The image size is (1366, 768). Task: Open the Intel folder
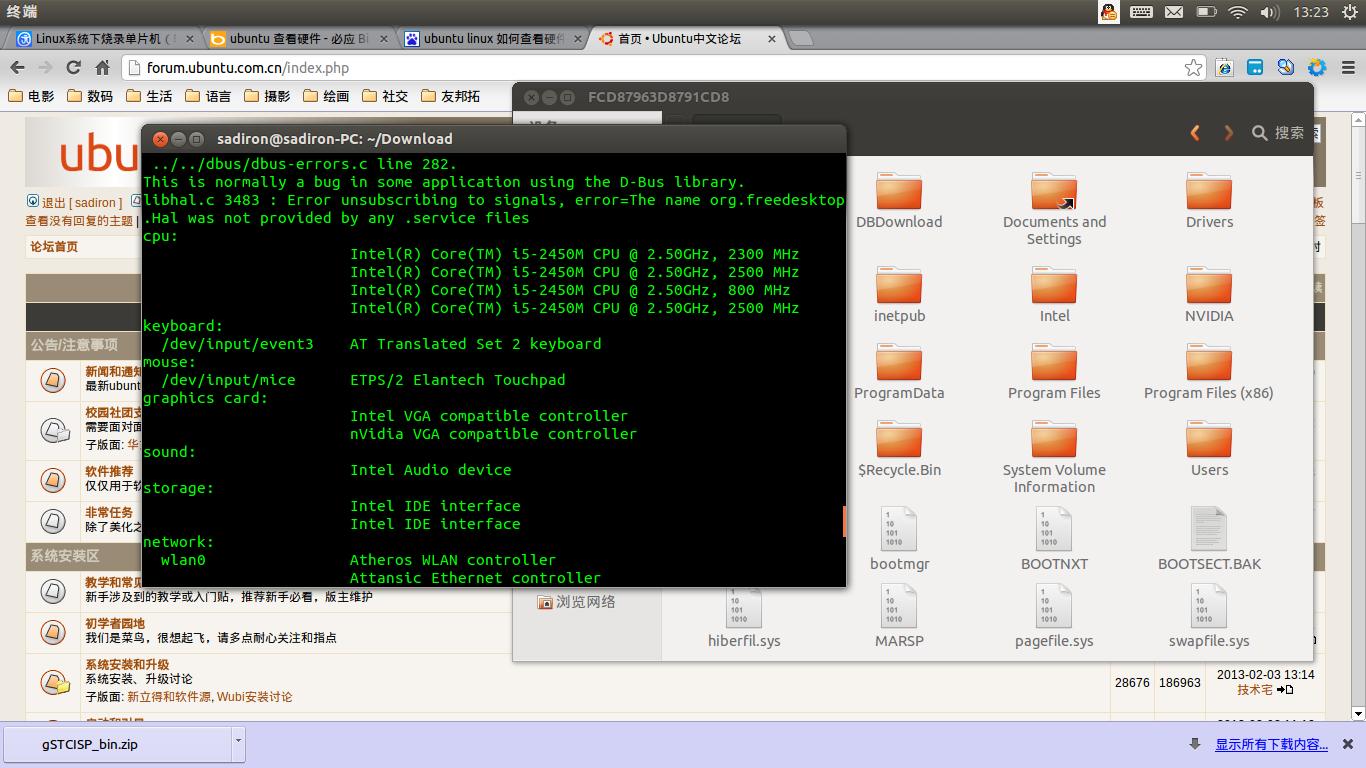[x=1054, y=295]
